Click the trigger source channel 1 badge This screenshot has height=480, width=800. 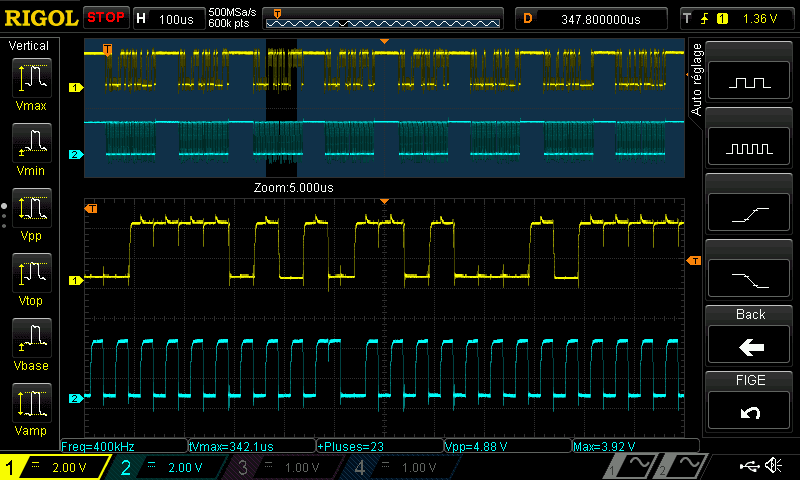[722, 19]
